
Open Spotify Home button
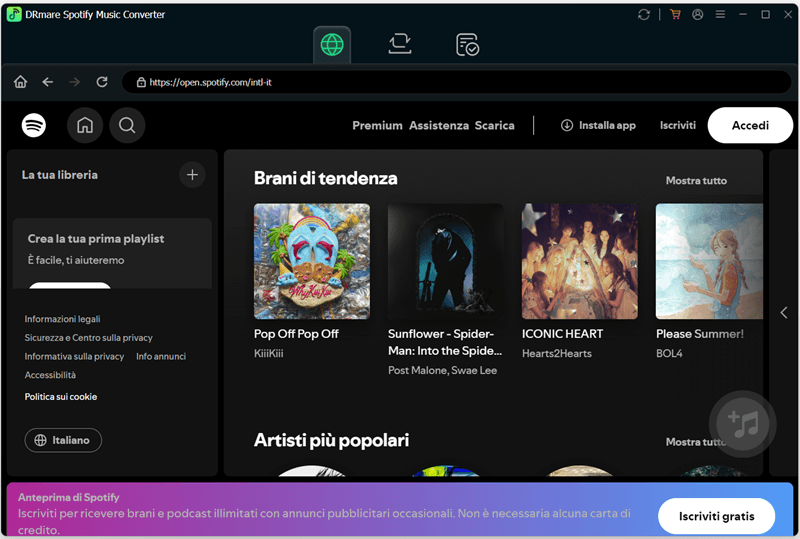point(85,125)
